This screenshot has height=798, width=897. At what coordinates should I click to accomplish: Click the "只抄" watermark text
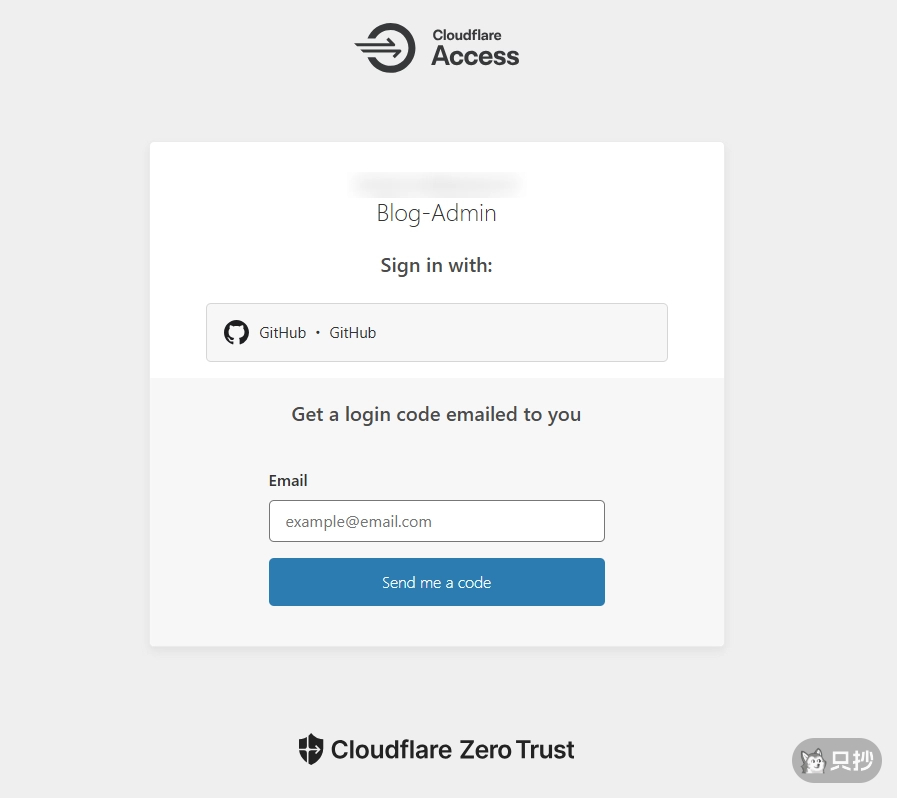pos(852,762)
